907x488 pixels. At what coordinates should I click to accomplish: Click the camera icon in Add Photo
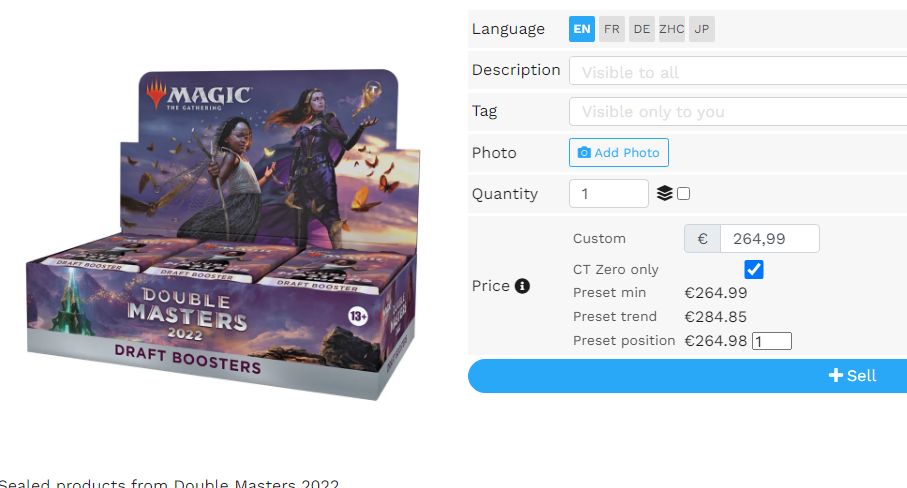pyautogui.click(x=584, y=153)
